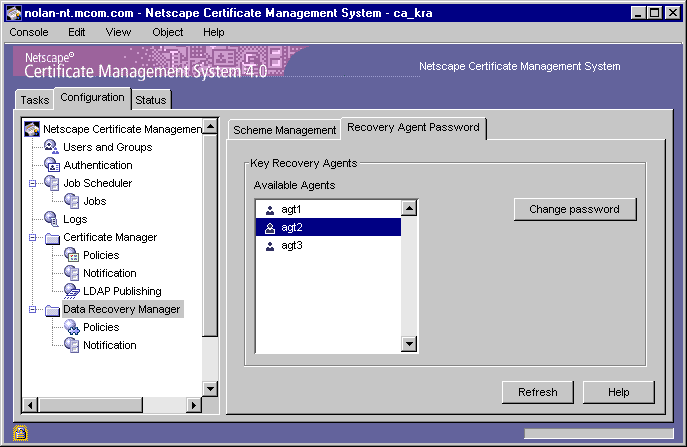Click the Jobs icon under Job Scheduler
This screenshot has width=687, height=447.
pyautogui.click(x=72, y=201)
